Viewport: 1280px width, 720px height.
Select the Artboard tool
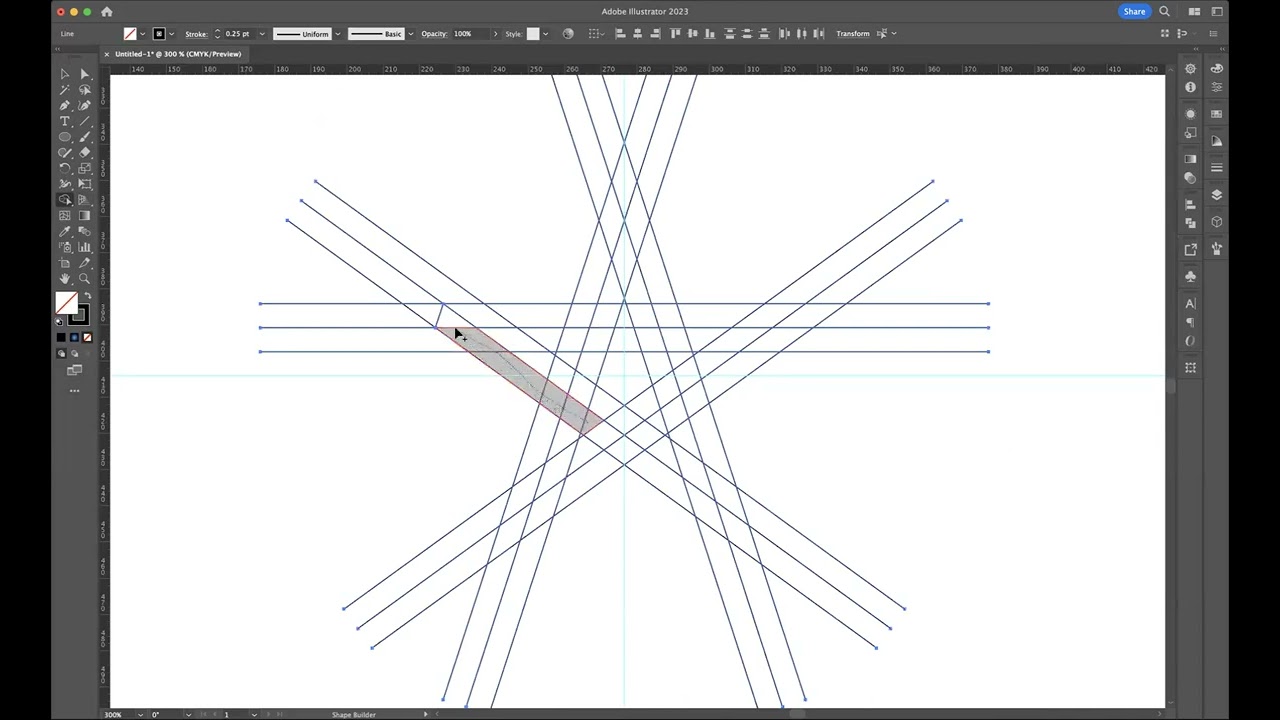click(65, 263)
